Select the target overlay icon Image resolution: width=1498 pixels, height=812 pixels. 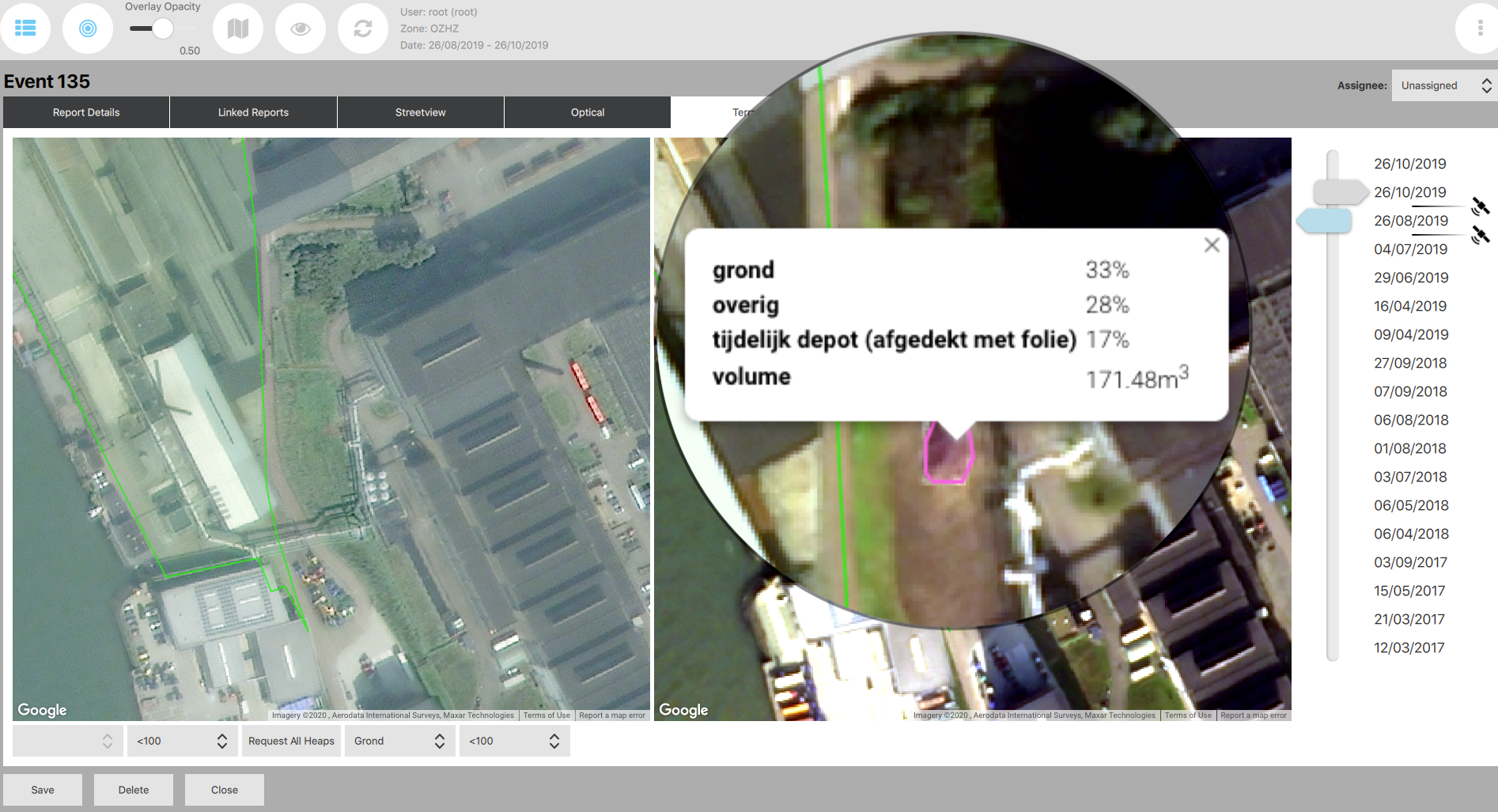pyautogui.click(x=87, y=28)
